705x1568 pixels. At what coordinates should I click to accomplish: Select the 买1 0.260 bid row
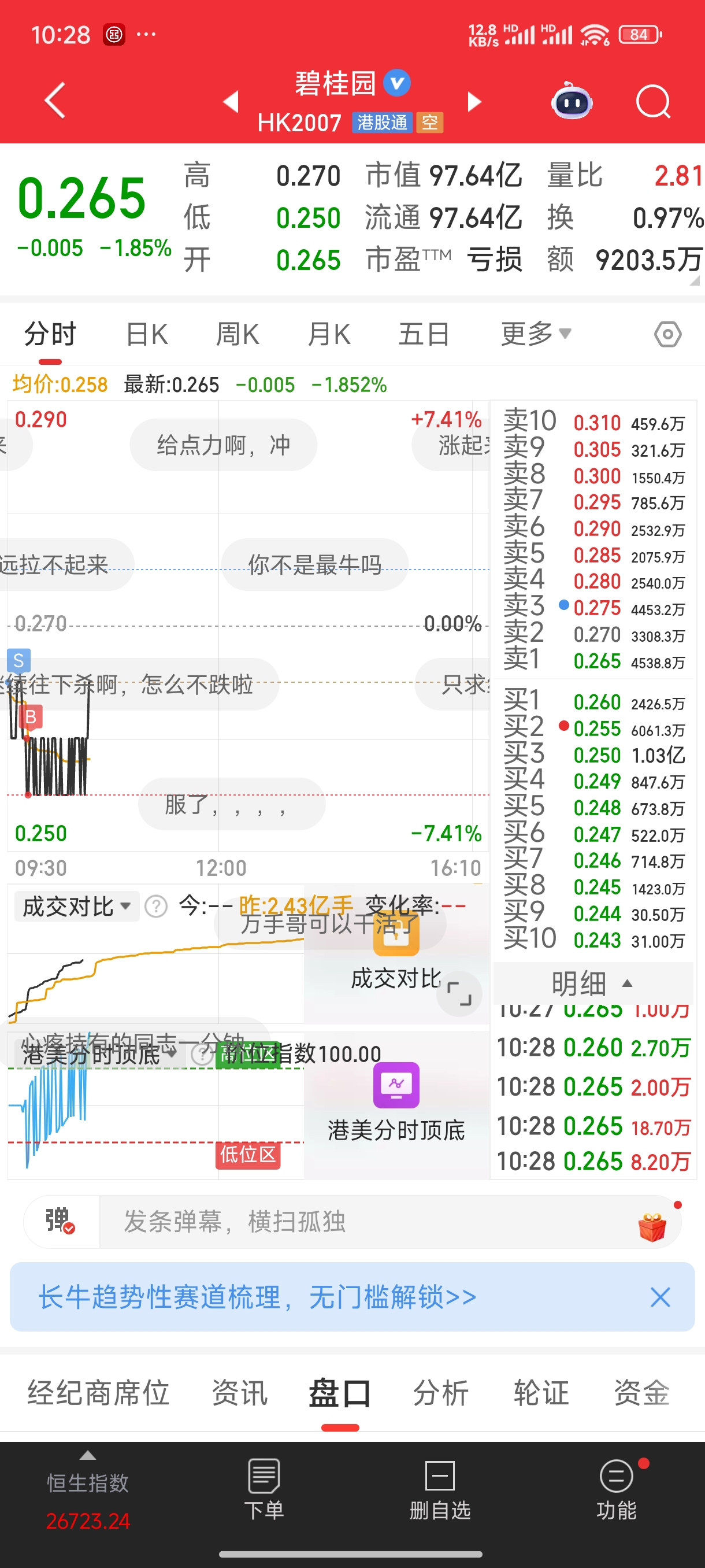tap(593, 702)
